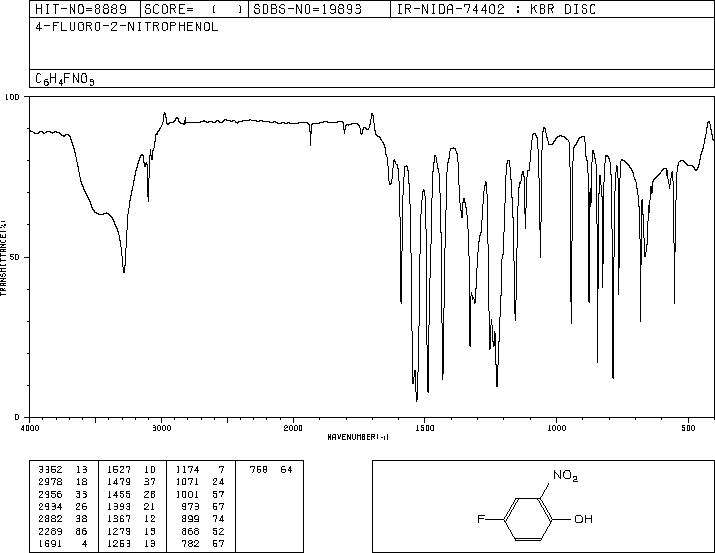The image size is (715, 553).
Task: Click intensity value 64 beside 768
Action: (x=286, y=470)
